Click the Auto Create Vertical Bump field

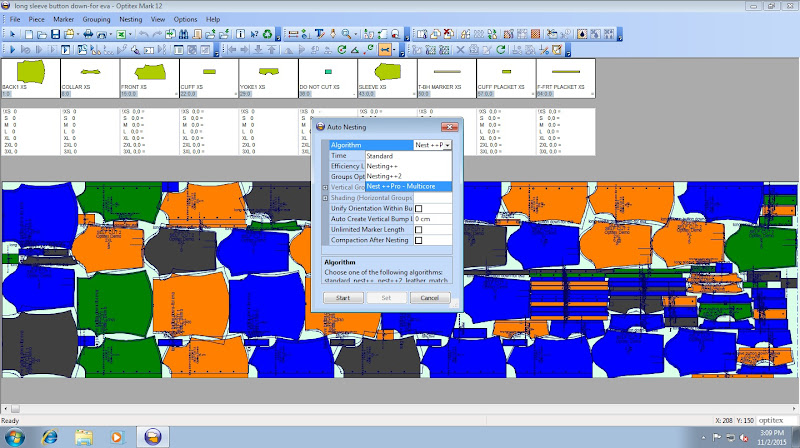[433, 219]
